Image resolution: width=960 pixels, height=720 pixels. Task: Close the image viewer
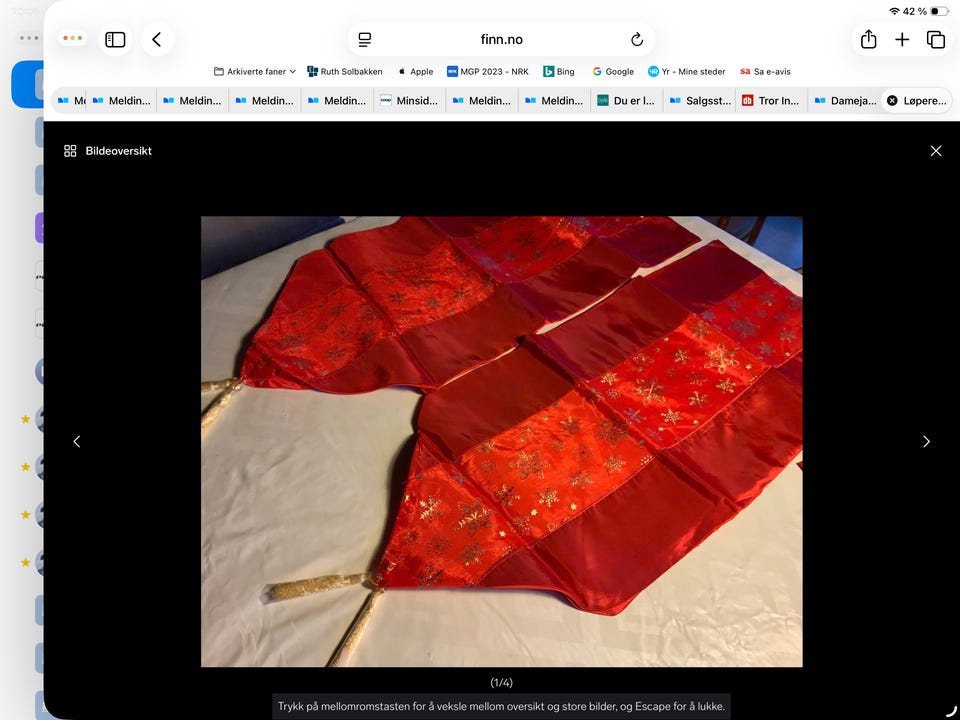pos(936,151)
